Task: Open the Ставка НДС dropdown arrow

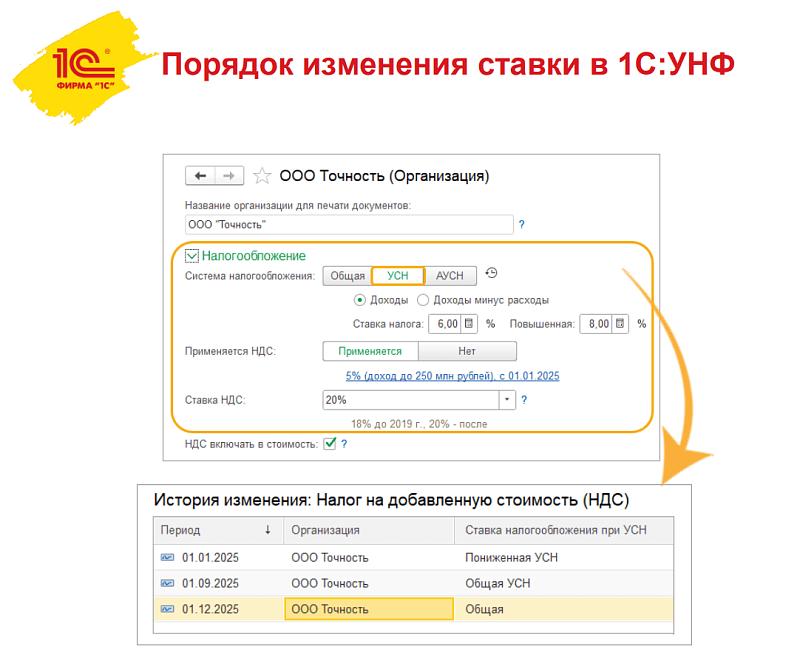Action: coord(507,400)
